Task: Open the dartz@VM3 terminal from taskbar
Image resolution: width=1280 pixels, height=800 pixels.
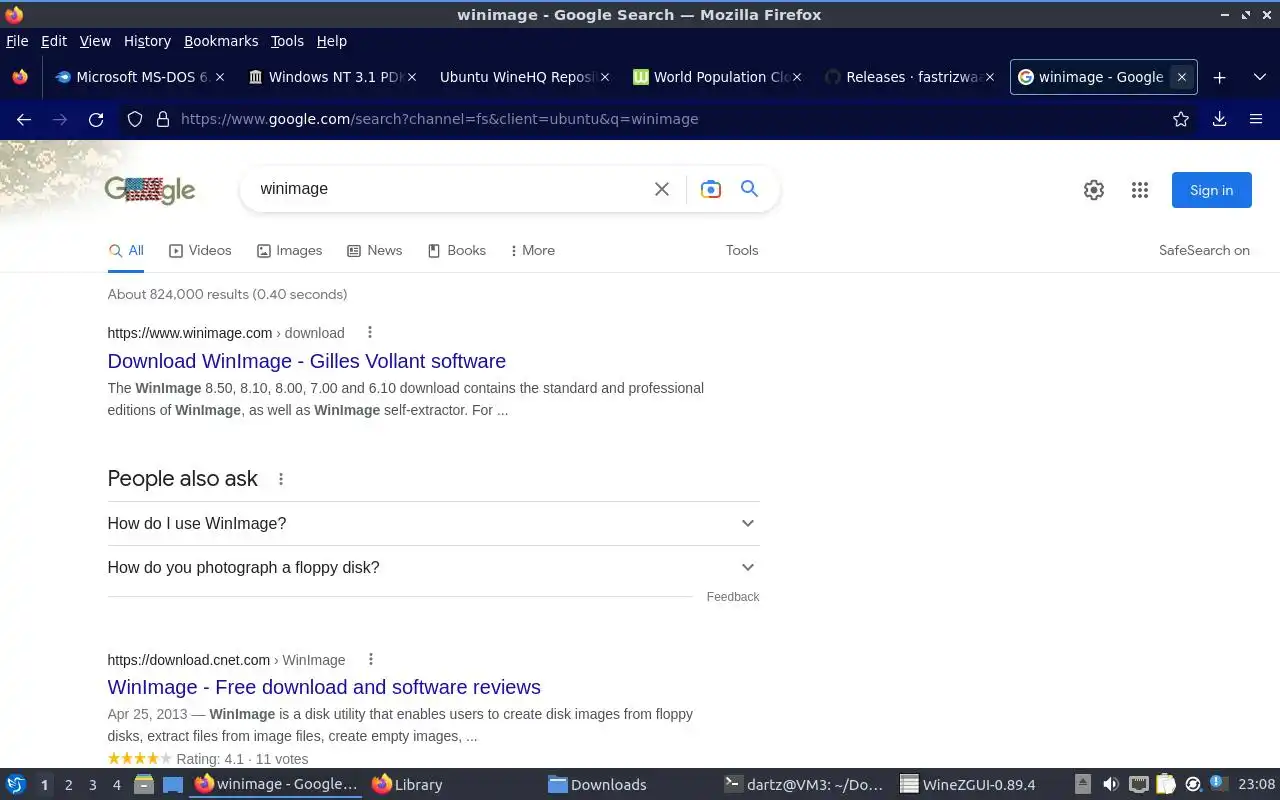Action: click(805, 784)
